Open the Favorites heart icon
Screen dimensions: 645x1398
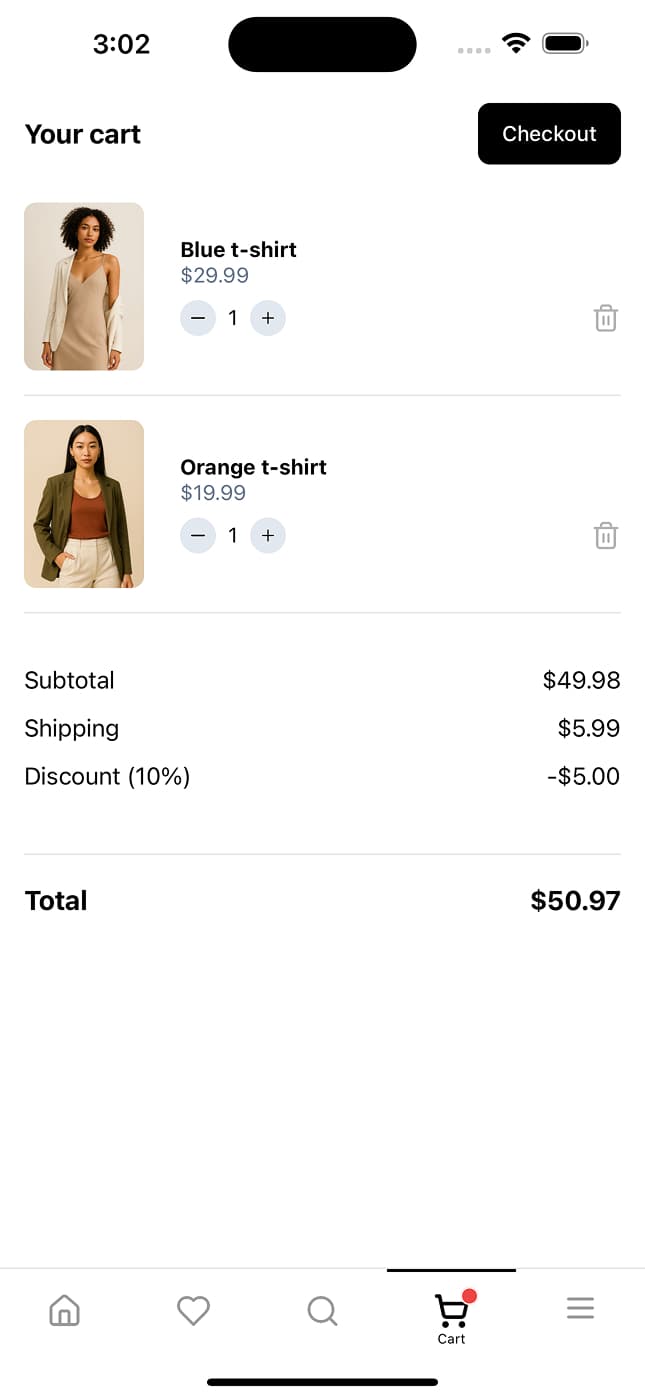(x=193, y=1310)
